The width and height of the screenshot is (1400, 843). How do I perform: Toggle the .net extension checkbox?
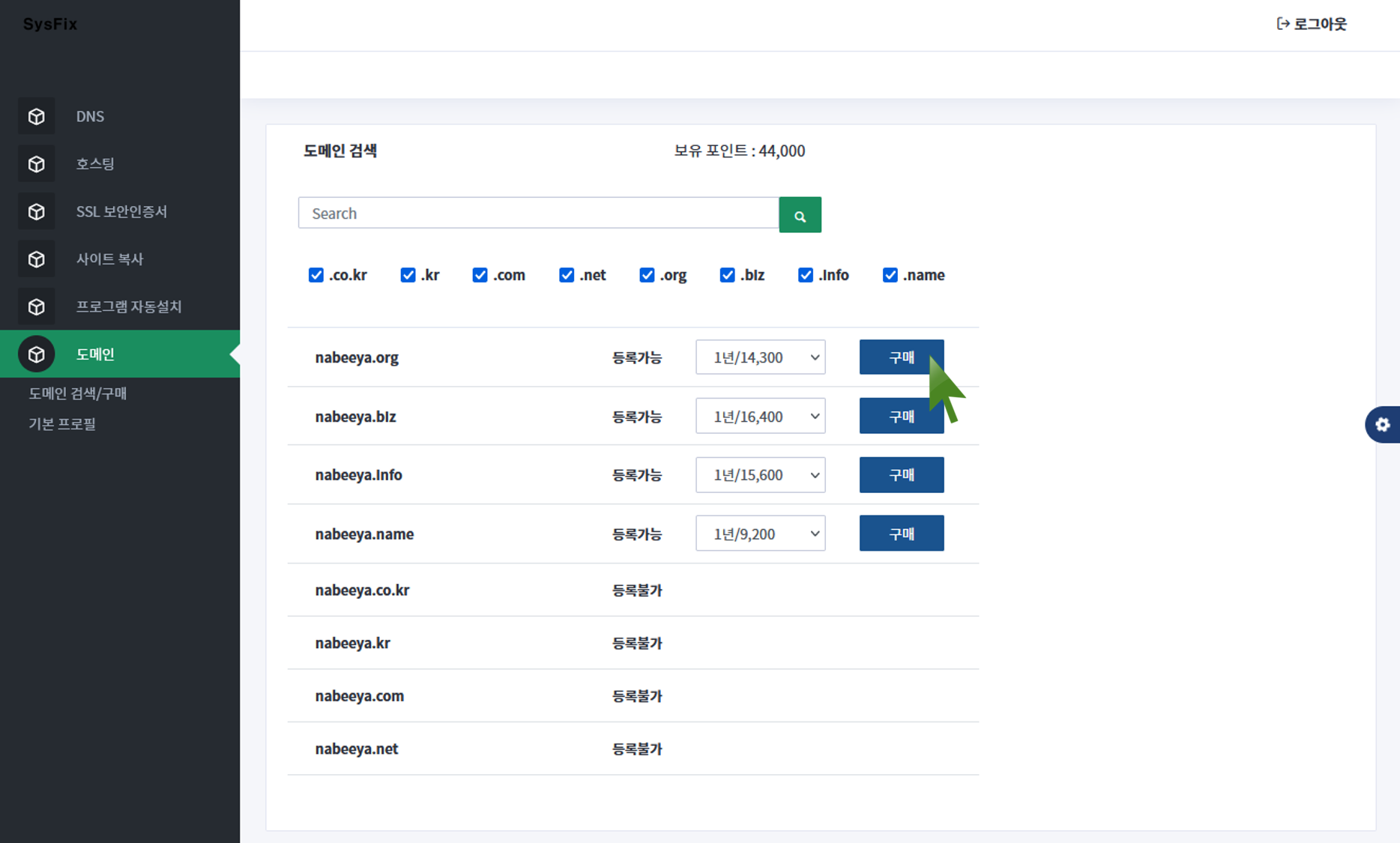point(567,275)
